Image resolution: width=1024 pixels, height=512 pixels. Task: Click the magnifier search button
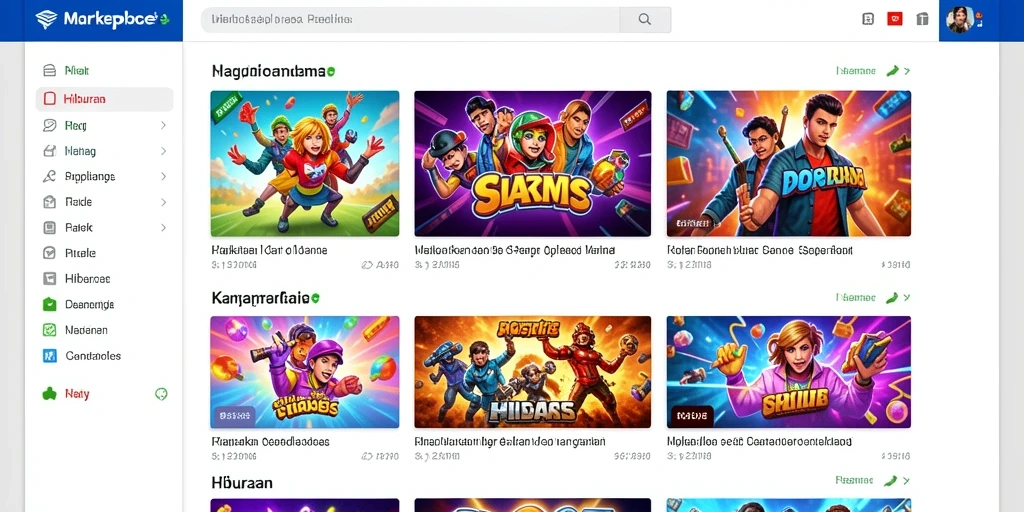click(x=645, y=20)
